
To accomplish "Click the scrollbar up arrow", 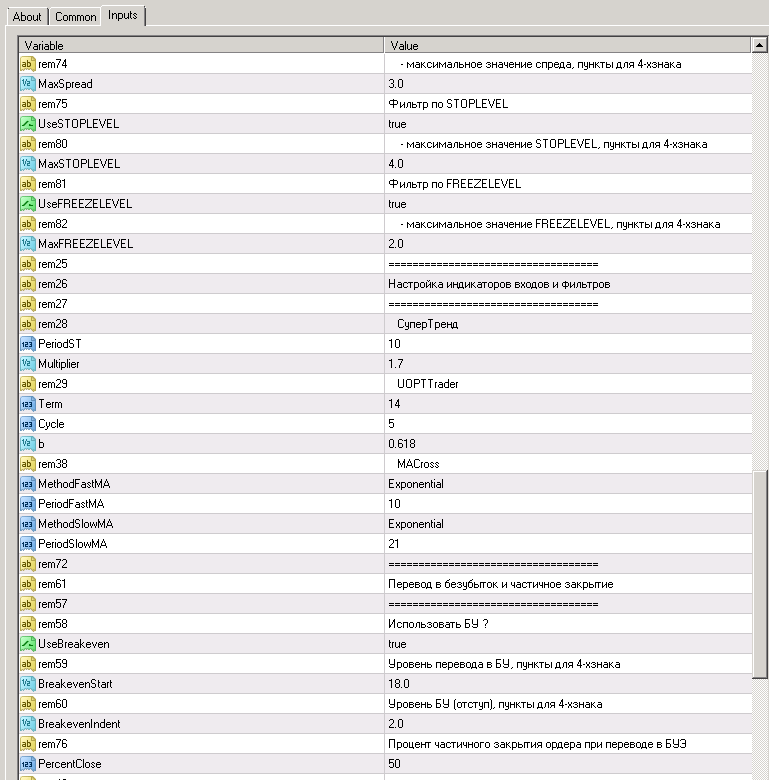I will tap(759, 45).
